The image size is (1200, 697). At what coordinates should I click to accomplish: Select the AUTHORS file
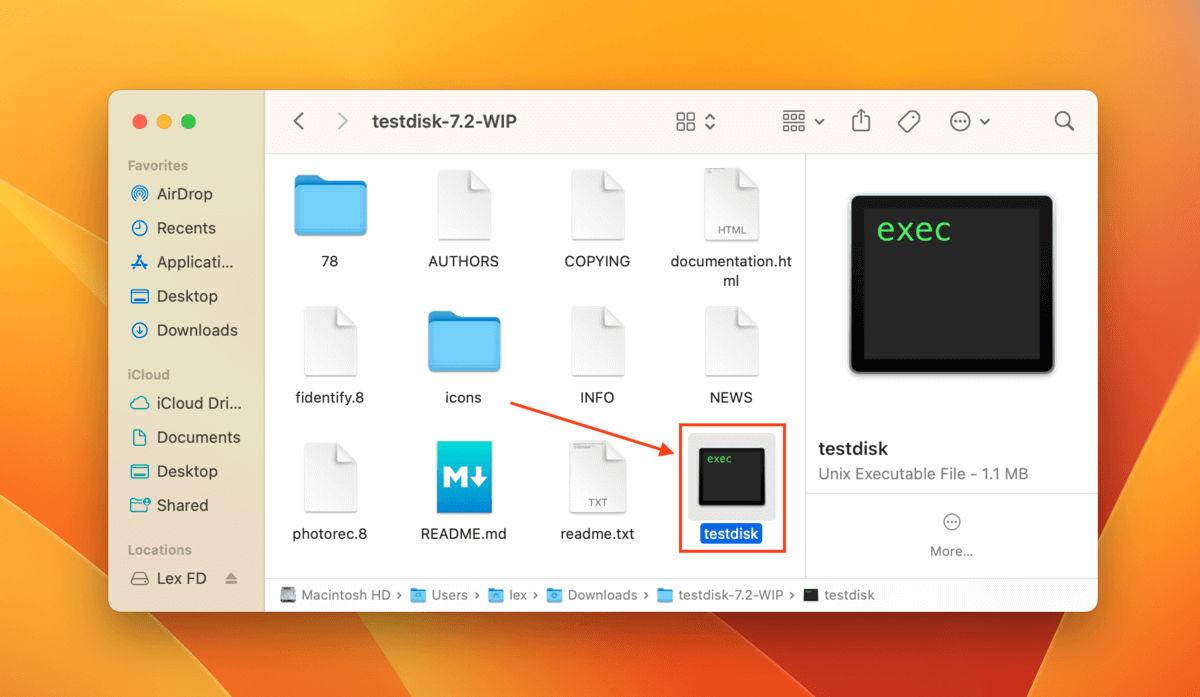[x=464, y=206]
